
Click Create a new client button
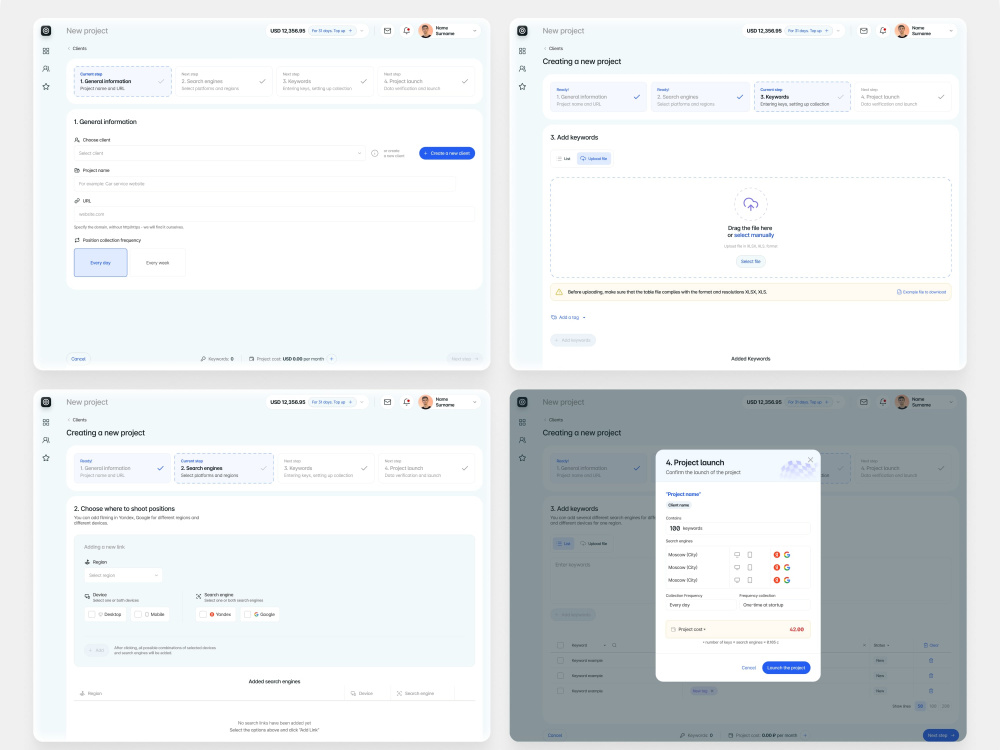(x=447, y=153)
